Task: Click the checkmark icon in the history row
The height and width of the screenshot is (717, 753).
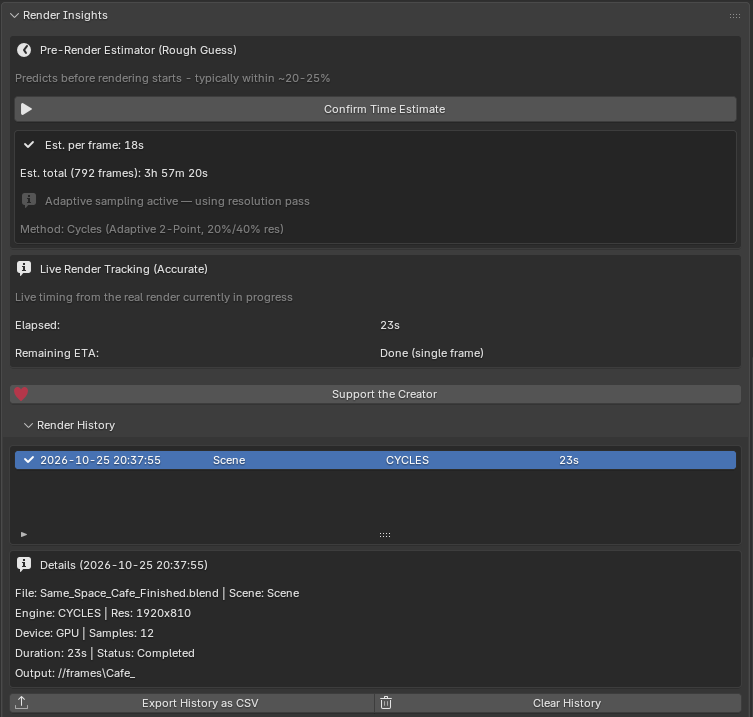Action: click(29, 460)
